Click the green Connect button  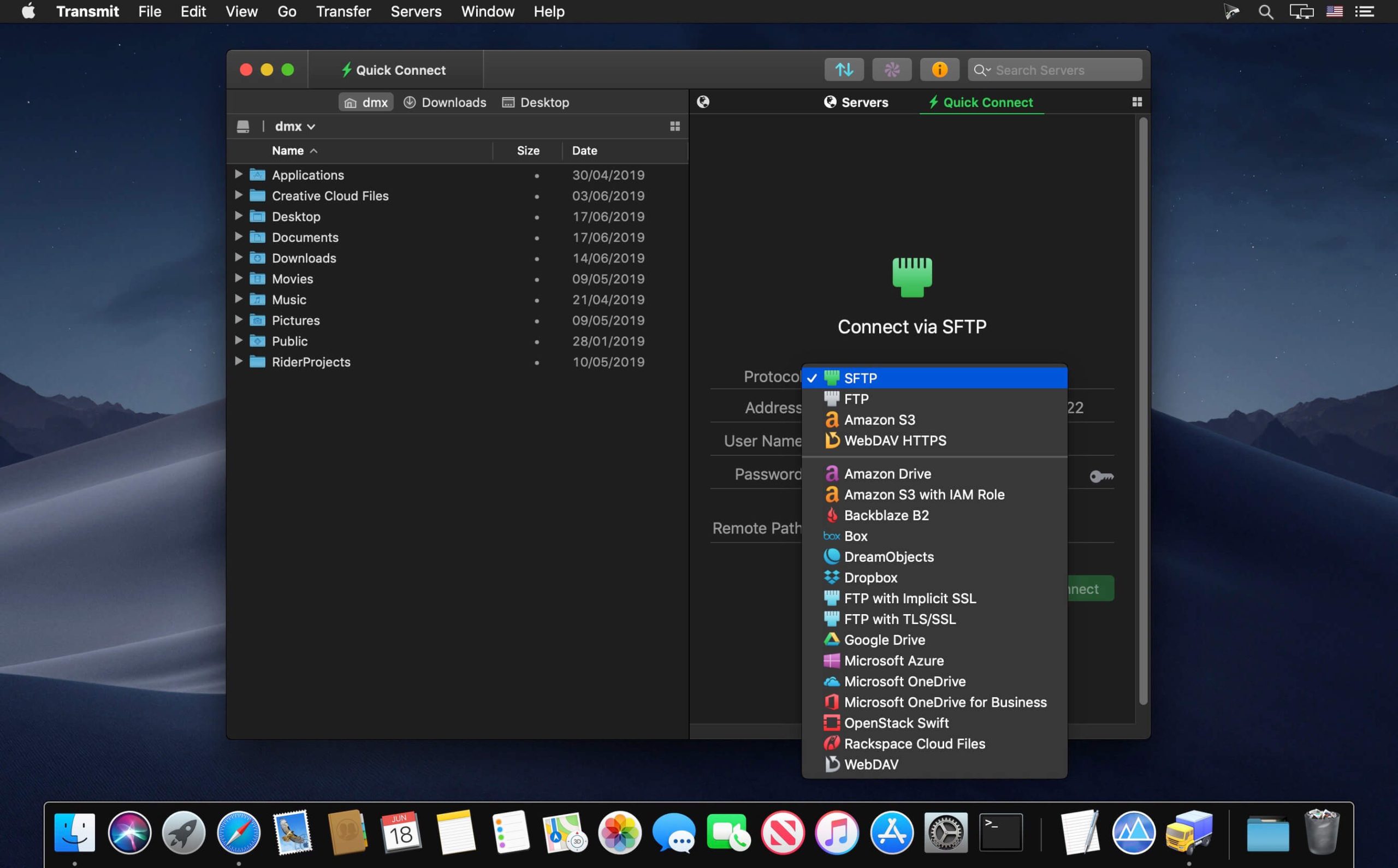pos(1080,588)
